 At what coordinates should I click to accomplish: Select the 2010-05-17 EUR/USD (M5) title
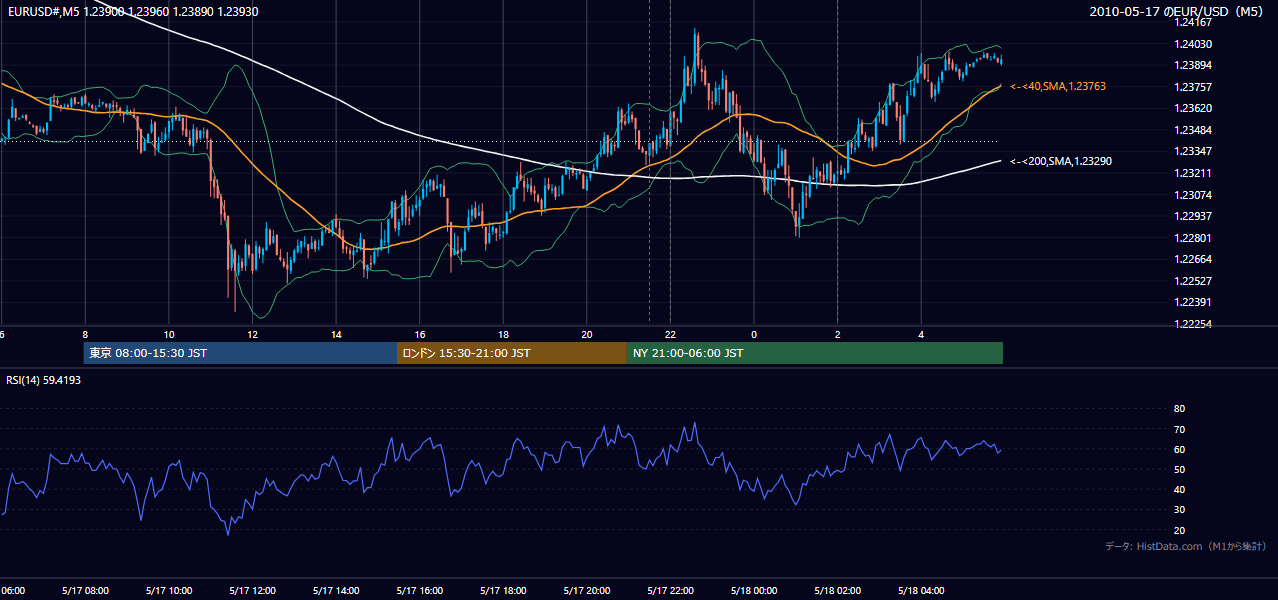(x=1178, y=12)
